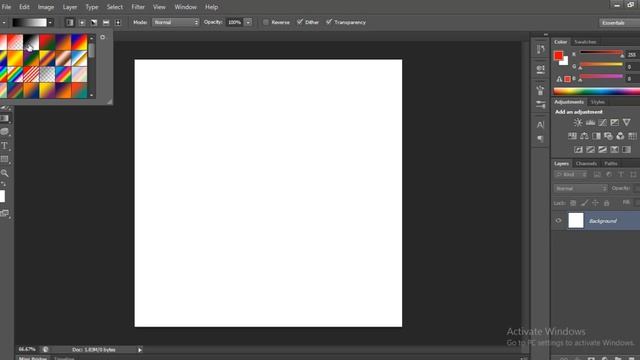Screen dimensions: 640x360
Task: Open the Filter menu
Action: pos(138,7)
